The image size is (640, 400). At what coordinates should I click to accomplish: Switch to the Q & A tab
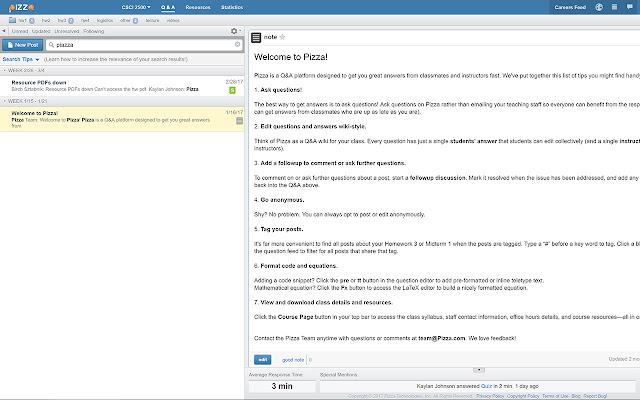tap(168, 7)
